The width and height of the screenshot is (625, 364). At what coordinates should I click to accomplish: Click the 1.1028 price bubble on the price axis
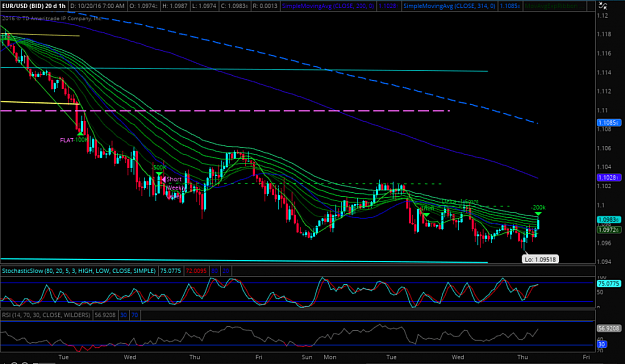(609, 177)
